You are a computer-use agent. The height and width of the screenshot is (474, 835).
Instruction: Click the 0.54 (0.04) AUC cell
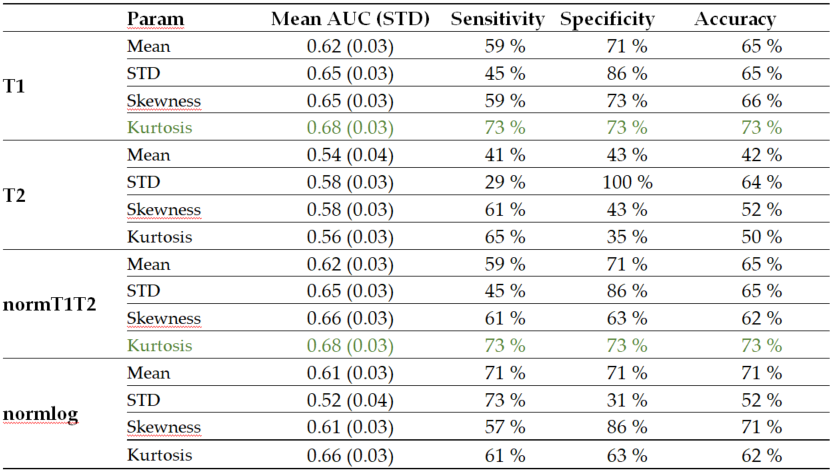[x=350, y=155]
